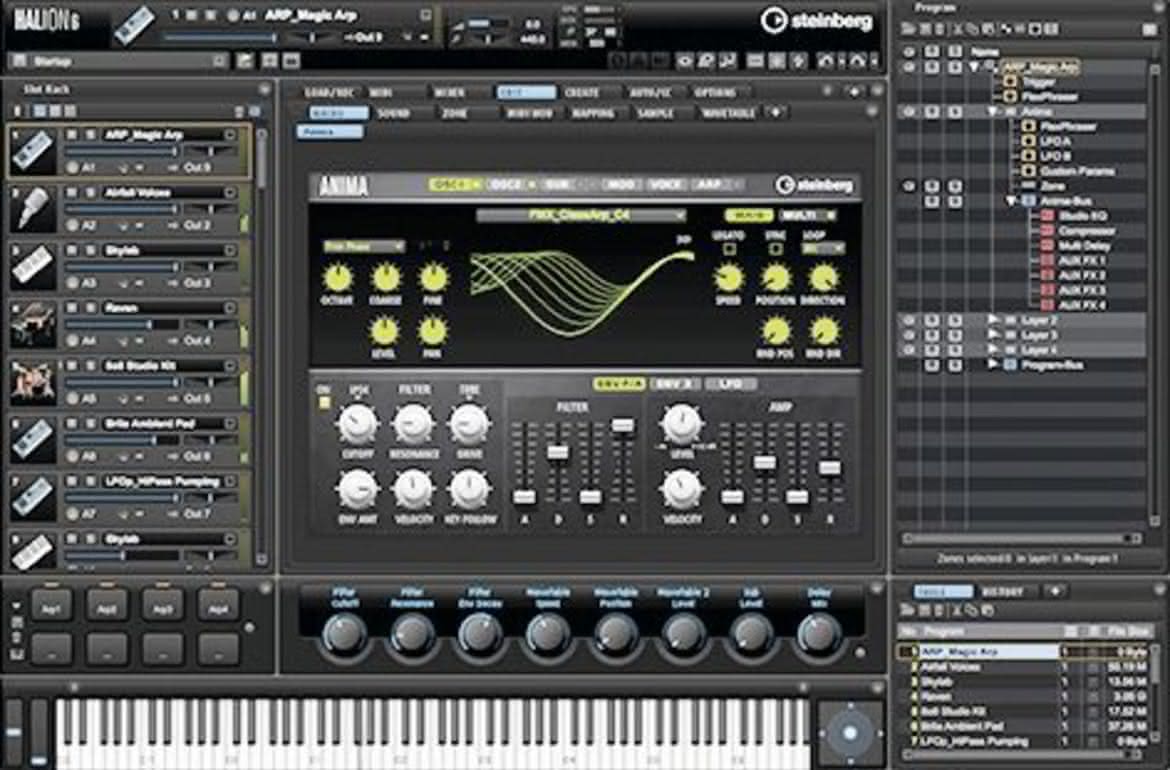1170x770 pixels.
Task: Click the header program icon beside ARP_Magic Arp
Action: 134,25
